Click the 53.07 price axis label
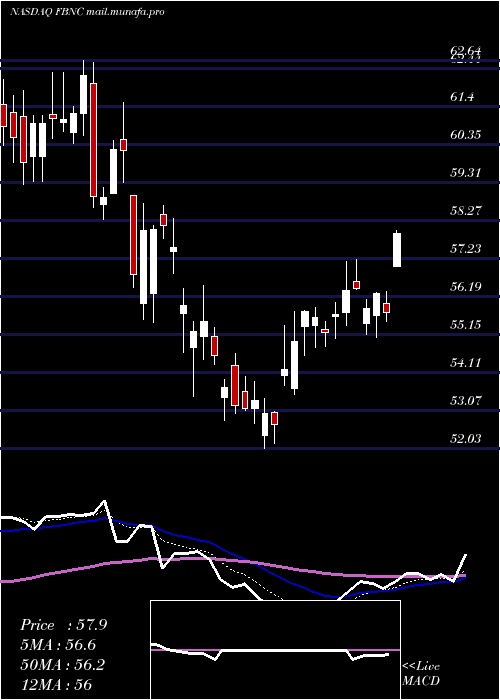This screenshot has height=700, width=500. coord(466,400)
